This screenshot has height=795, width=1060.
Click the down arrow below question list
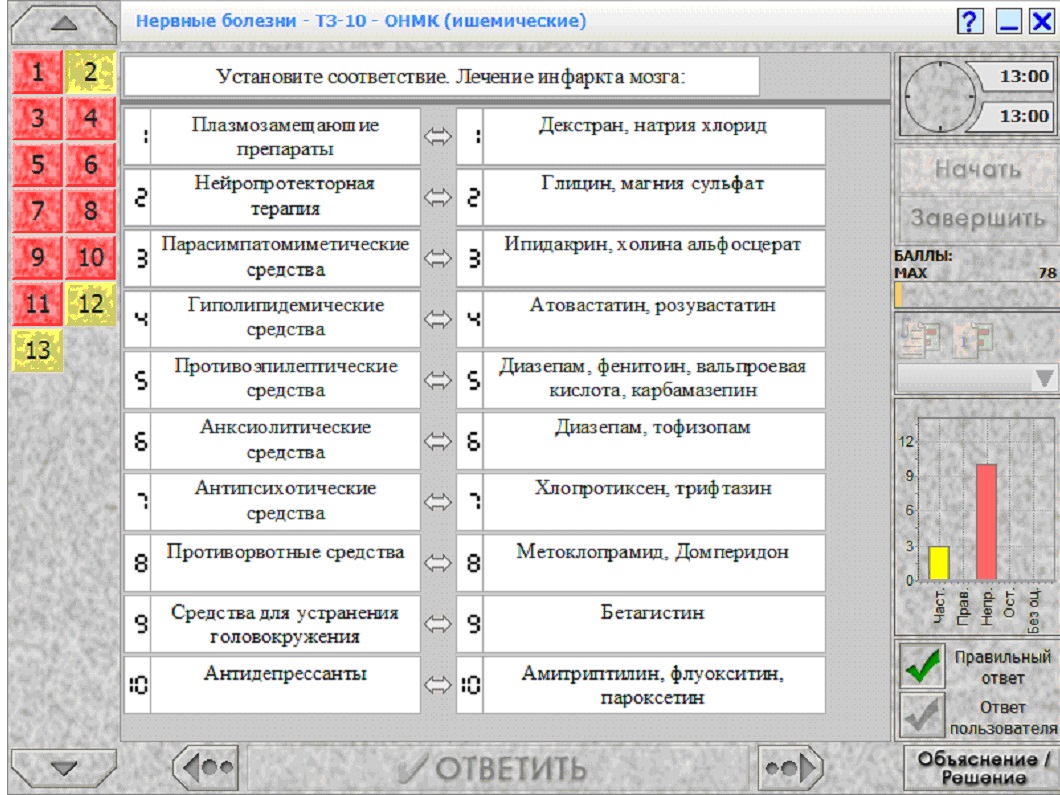click(x=64, y=768)
